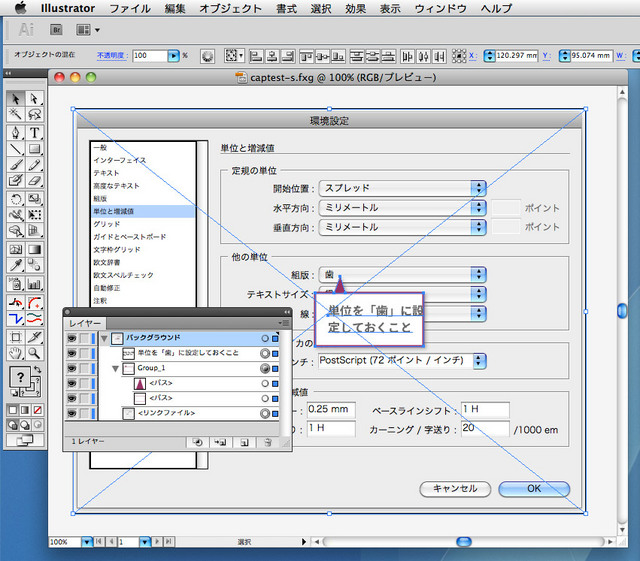640x561 pixels.
Task: Select the Eraser tool
Action: (34, 180)
